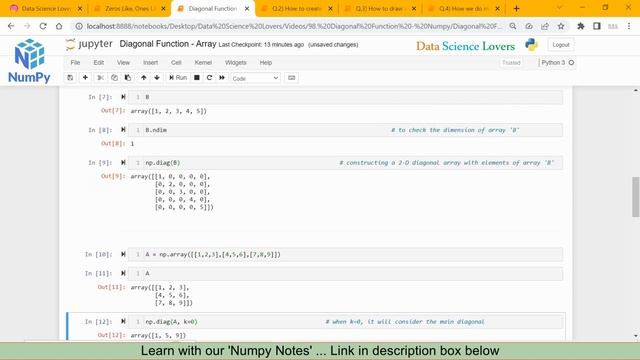Viewport: 640px width, 360px height.
Task: Click the Jupyter logo
Action: tap(89, 44)
